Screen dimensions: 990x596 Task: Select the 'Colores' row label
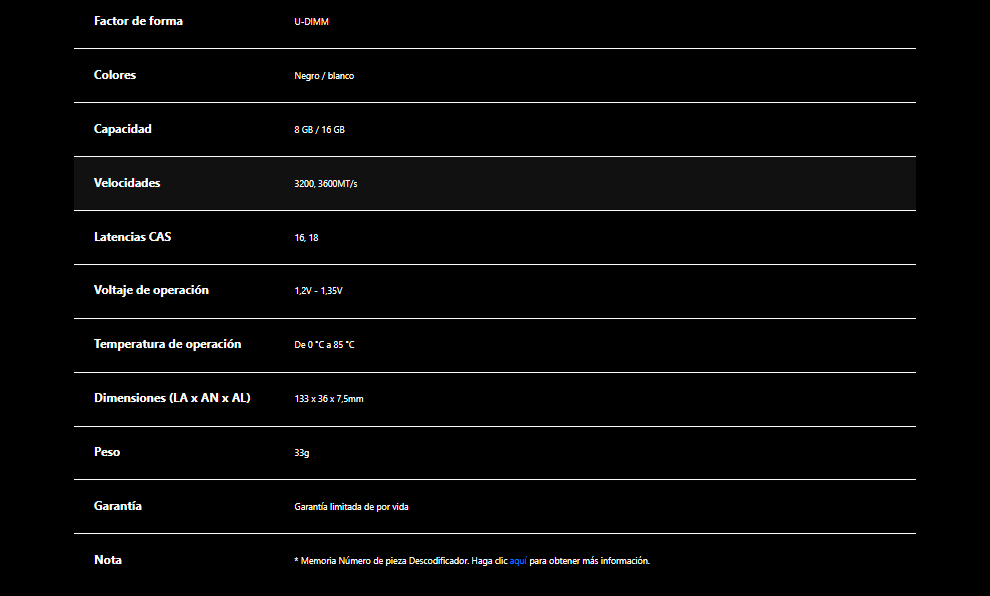115,75
